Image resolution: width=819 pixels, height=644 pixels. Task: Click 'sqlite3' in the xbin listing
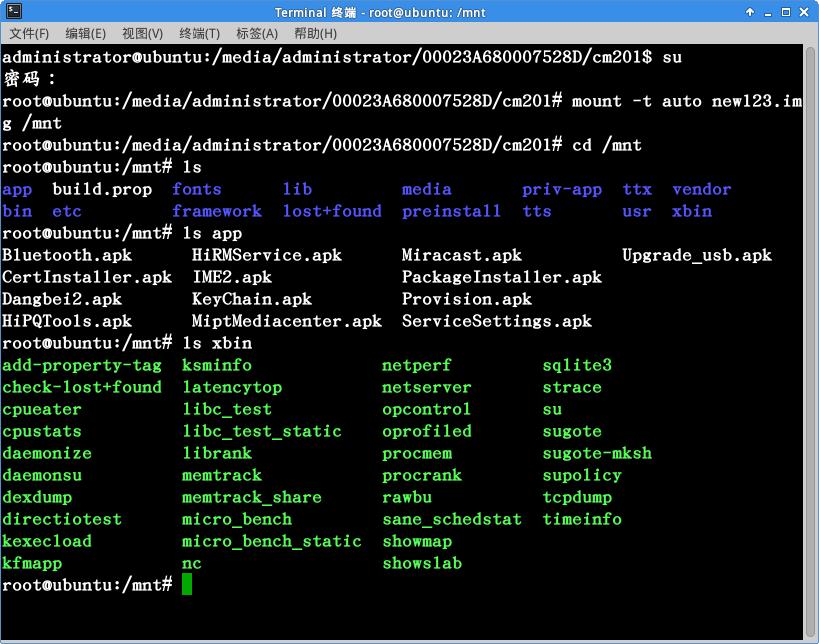coord(577,365)
